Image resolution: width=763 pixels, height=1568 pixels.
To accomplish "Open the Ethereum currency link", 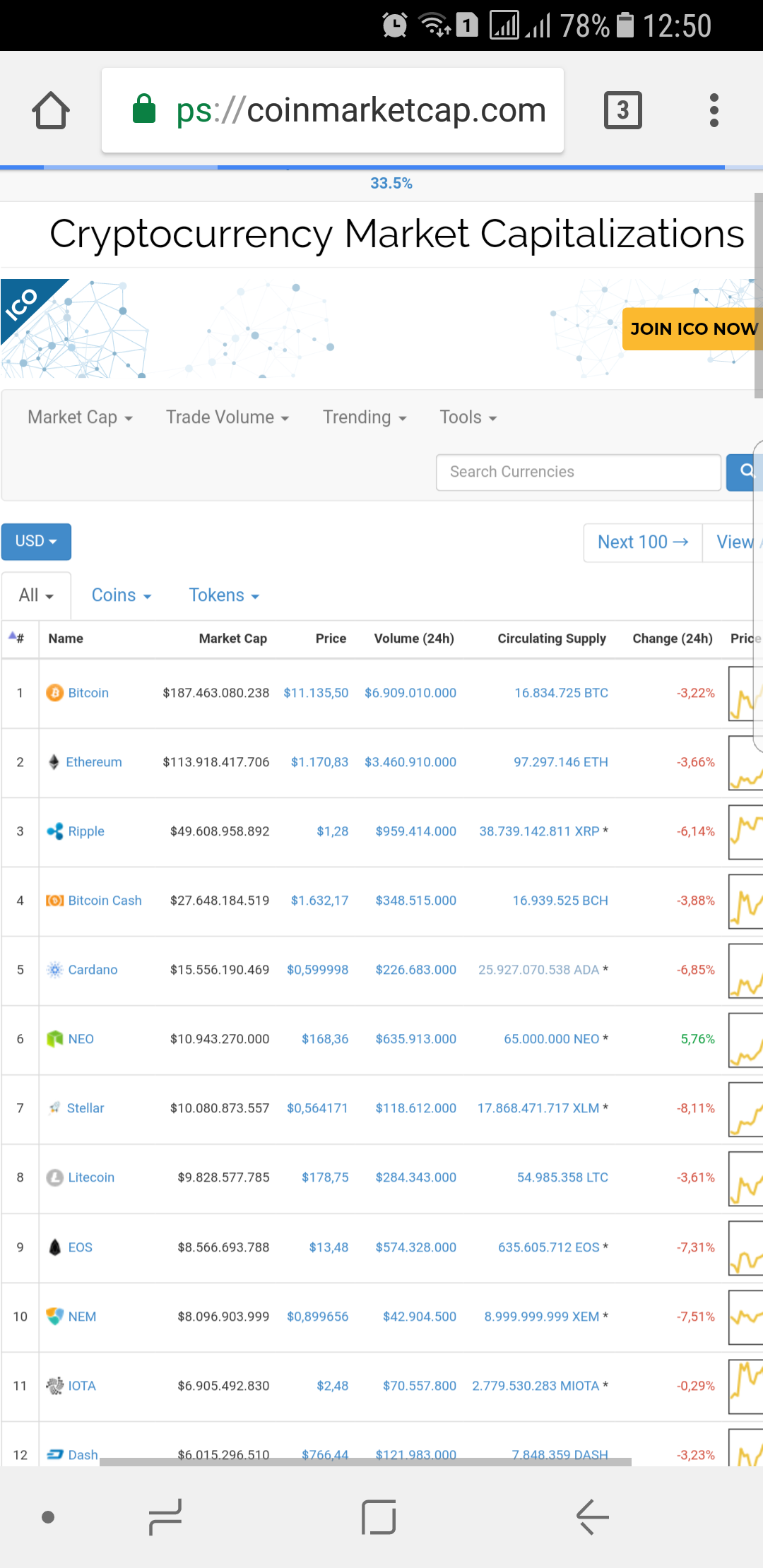I will point(94,762).
